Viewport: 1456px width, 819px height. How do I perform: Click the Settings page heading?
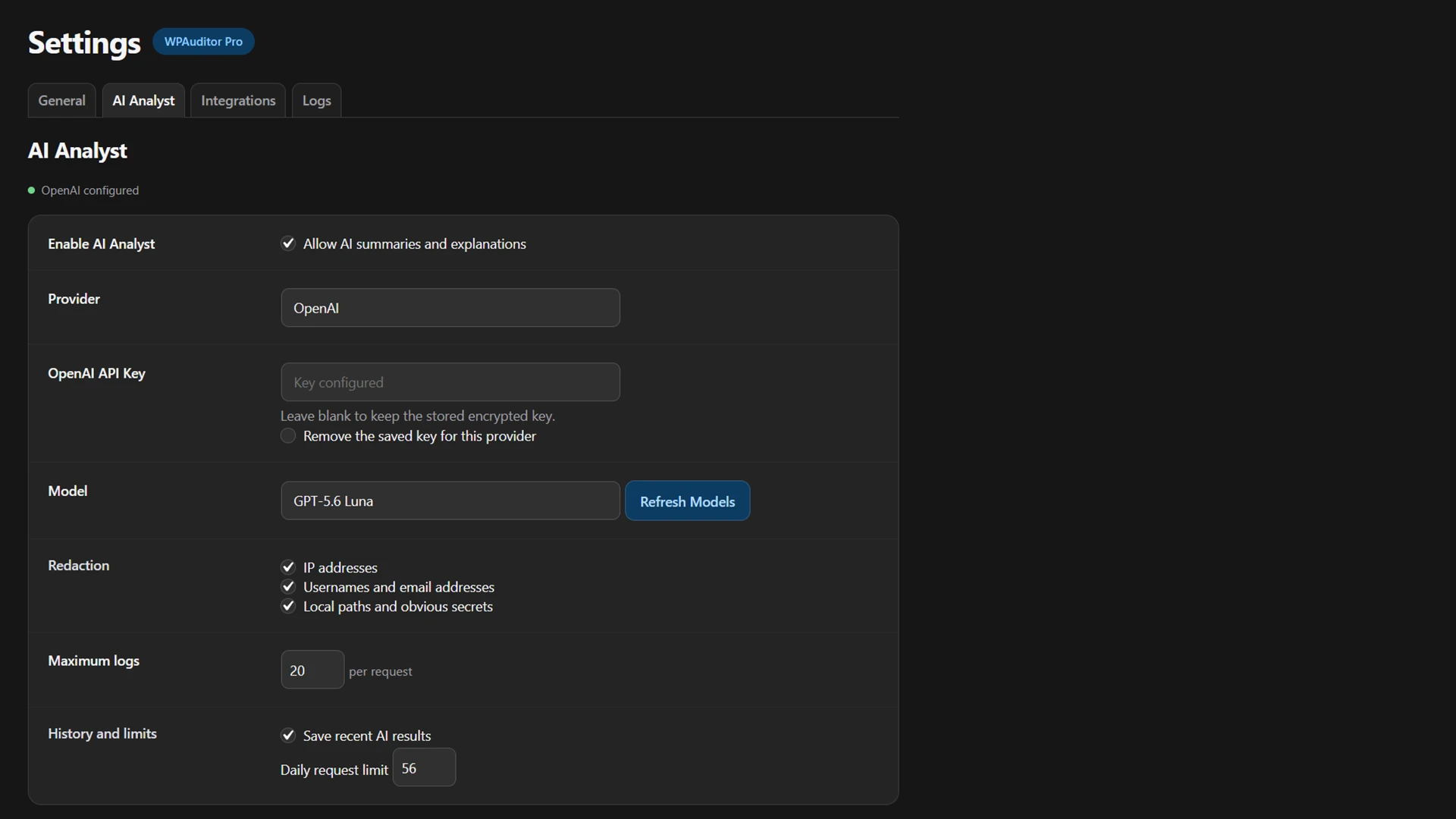click(84, 42)
